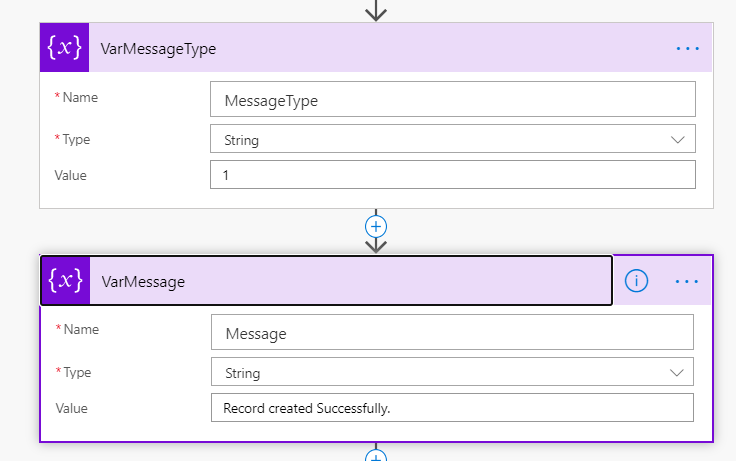Click the Value label in VarMessage
Screen dimensions: 736x461
tap(71, 408)
